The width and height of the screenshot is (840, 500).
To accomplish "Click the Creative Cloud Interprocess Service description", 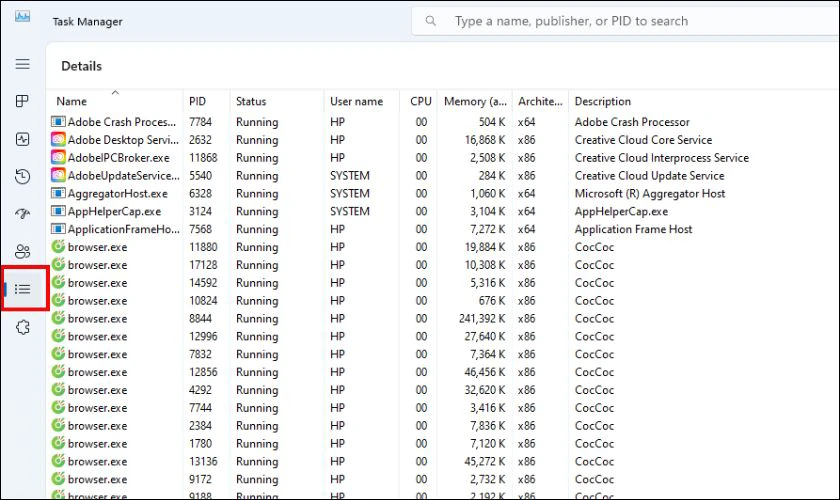I will coord(662,158).
